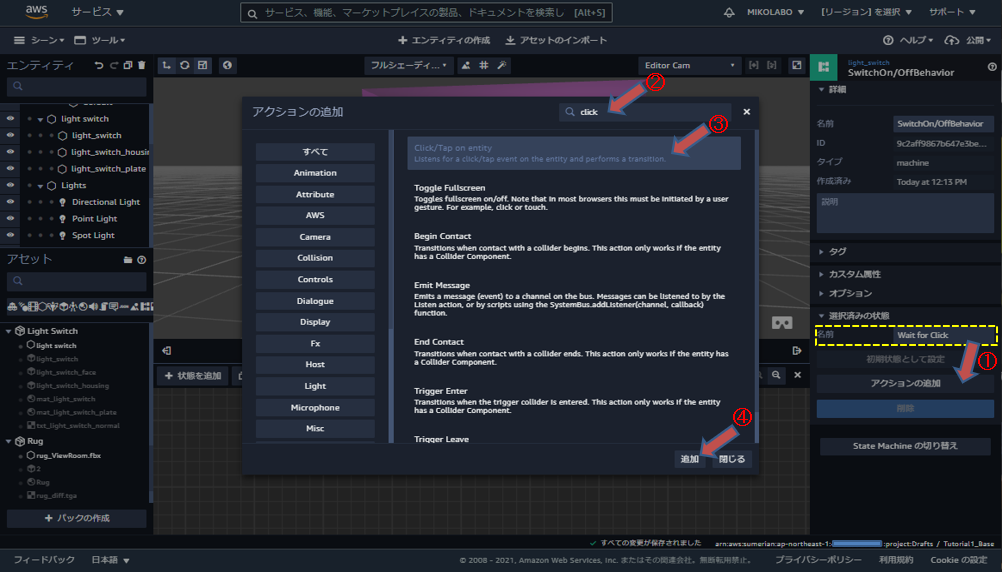The height and width of the screenshot is (574, 1004).
Task: Click Import Assets in the top bar
Action: (556, 40)
